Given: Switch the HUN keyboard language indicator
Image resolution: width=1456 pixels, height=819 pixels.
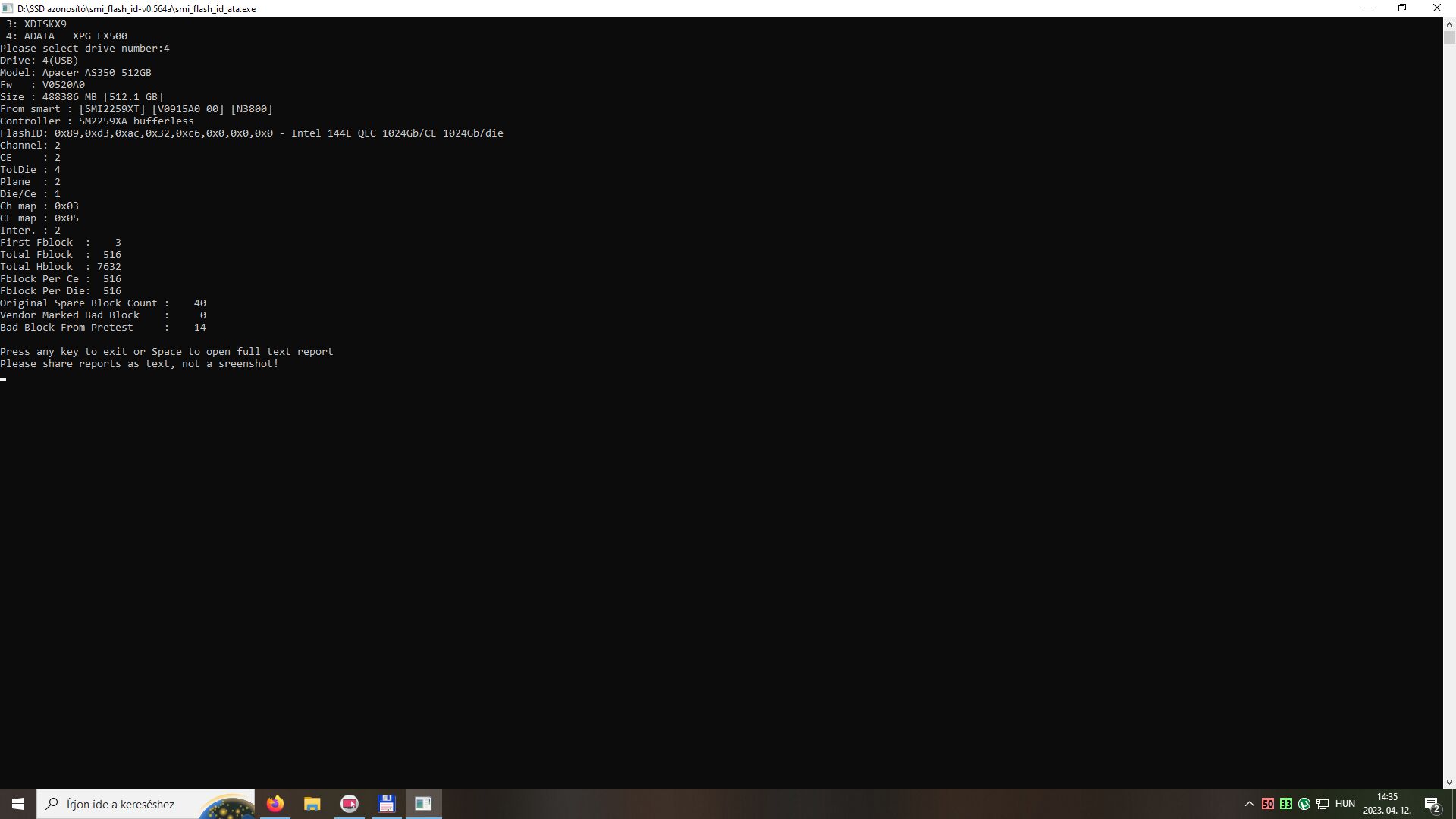Looking at the screenshot, I should (1345, 804).
